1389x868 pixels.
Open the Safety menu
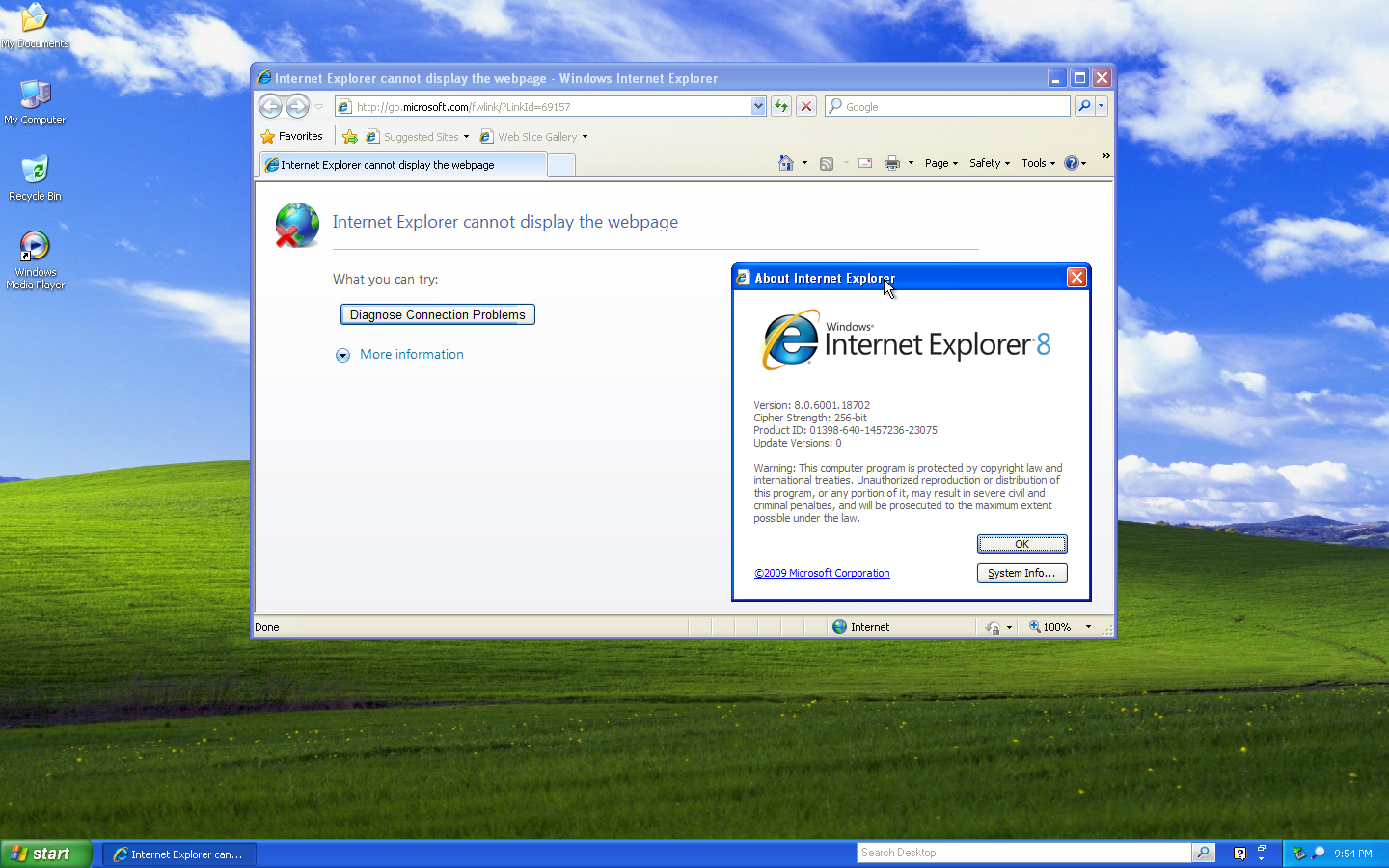[990, 163]
